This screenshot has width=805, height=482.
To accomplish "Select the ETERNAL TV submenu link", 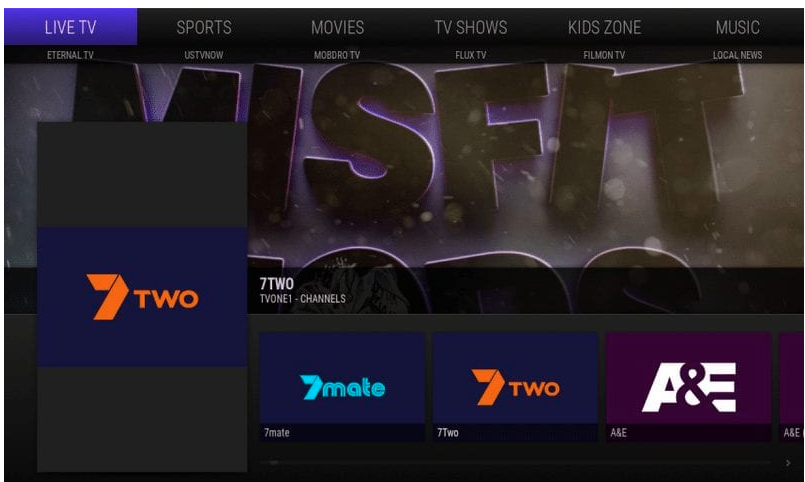I will click(70, 55).
